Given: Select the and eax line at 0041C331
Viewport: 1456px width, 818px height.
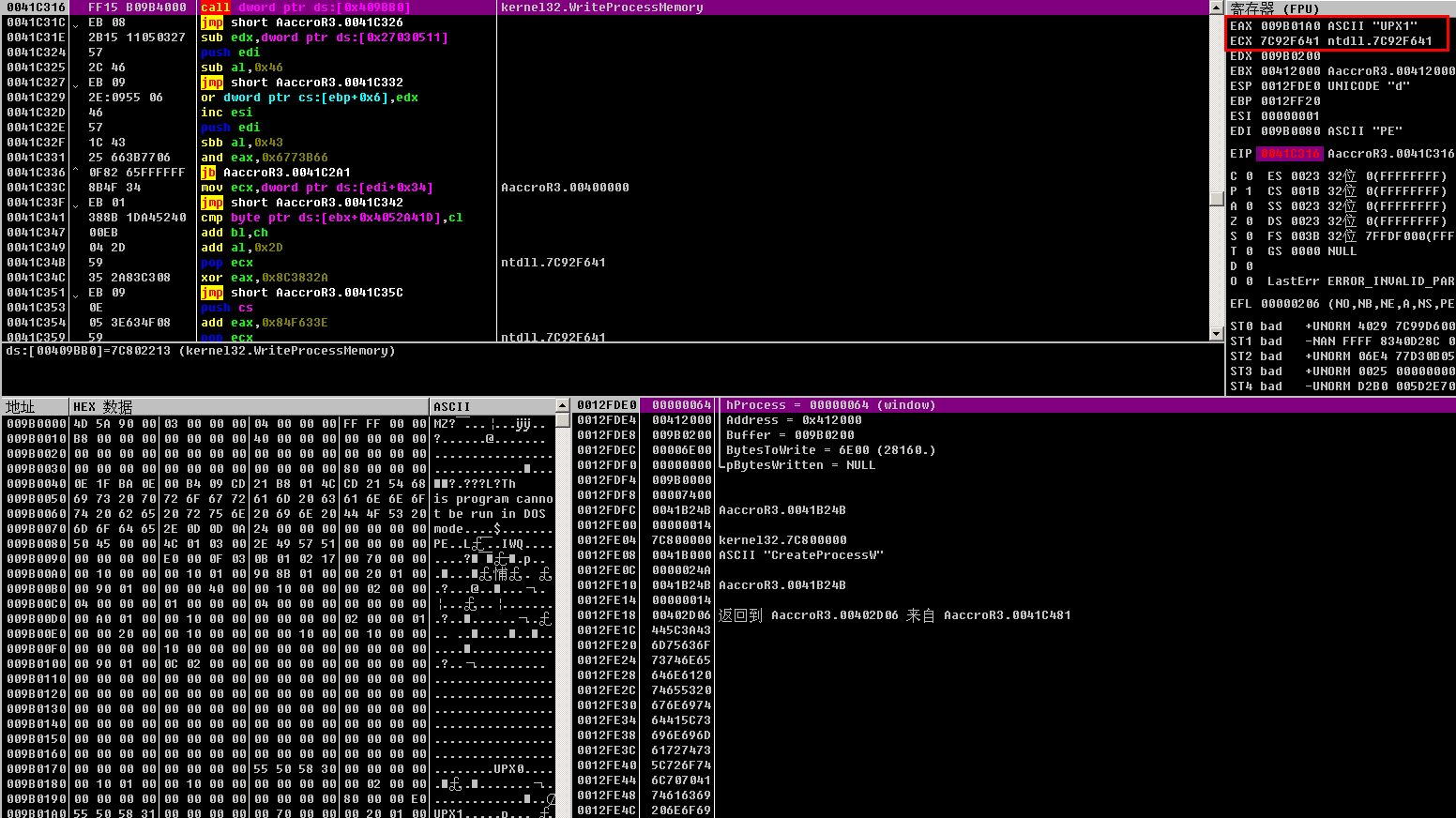Looking at the screenshot, I should pyautogui.click(x=605, y=158).
